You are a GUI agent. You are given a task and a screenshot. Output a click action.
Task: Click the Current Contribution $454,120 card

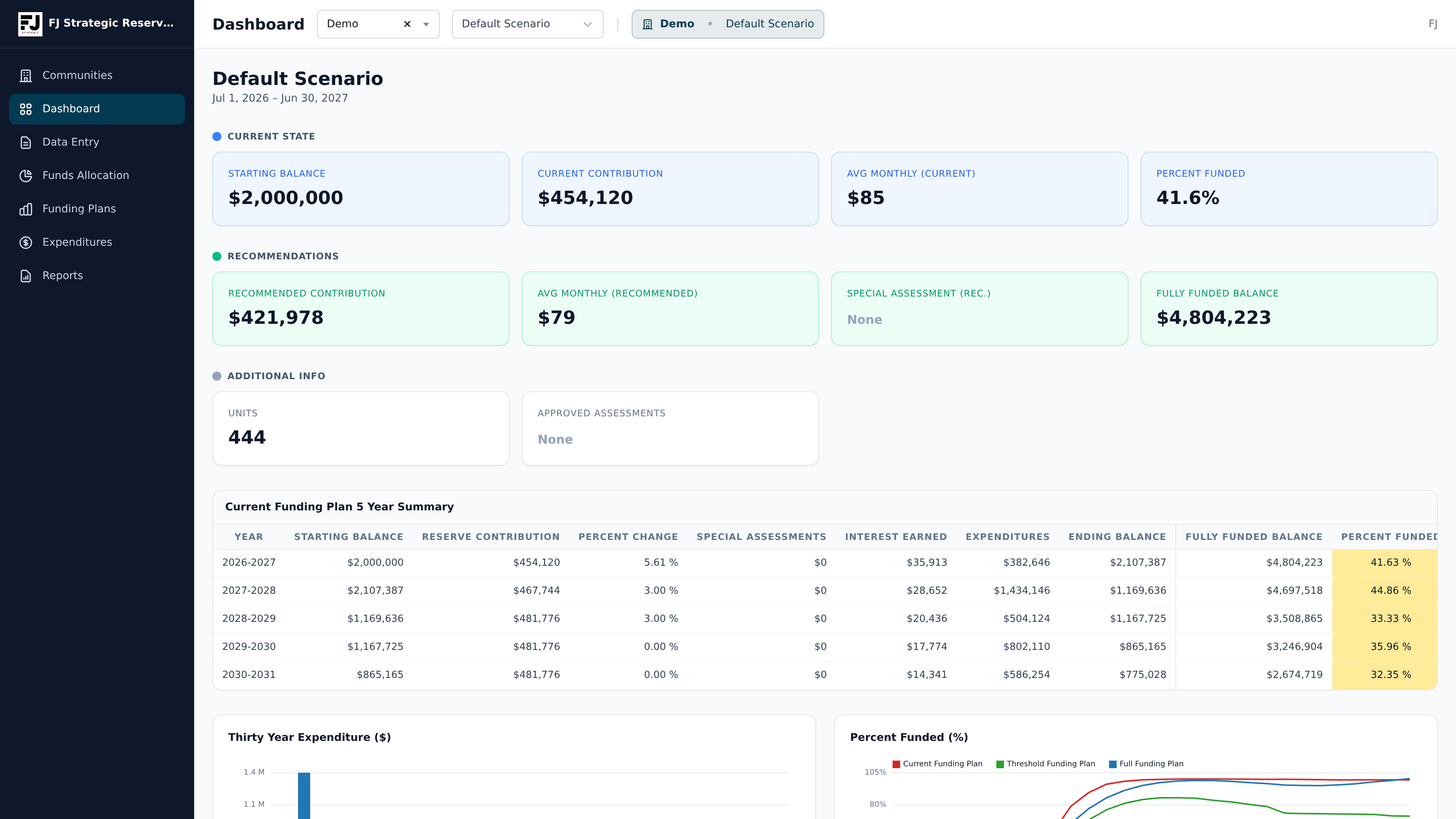[670, 189]
